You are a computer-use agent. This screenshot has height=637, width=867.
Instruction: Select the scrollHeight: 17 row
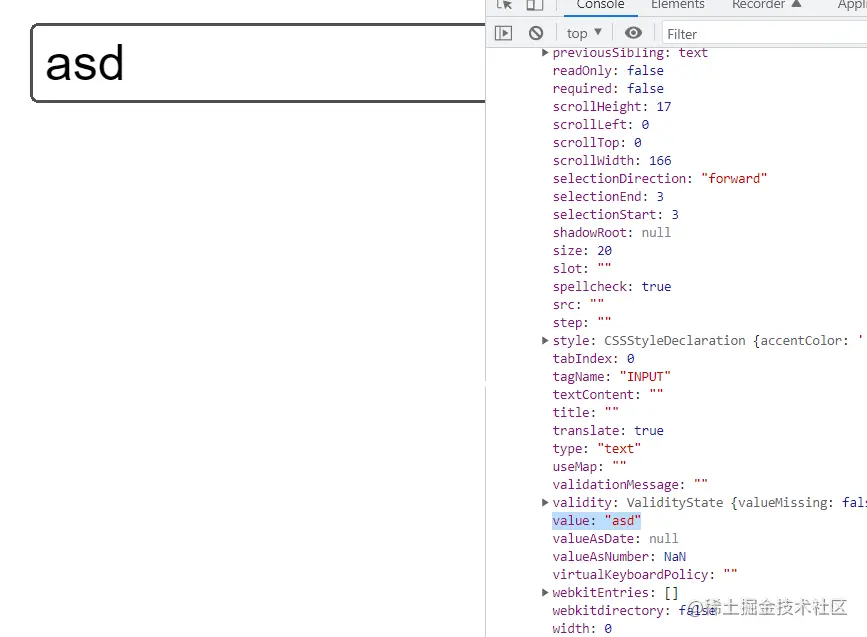coord(612,107)
